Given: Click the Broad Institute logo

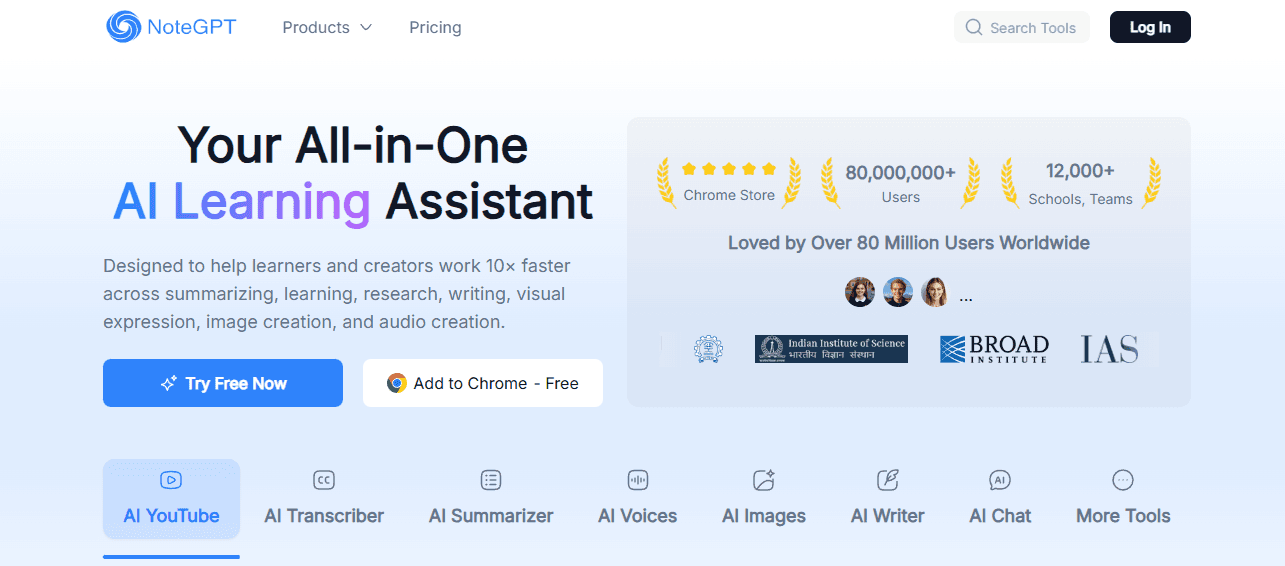Looking at the screenshot, I should [x=994, y=349].
